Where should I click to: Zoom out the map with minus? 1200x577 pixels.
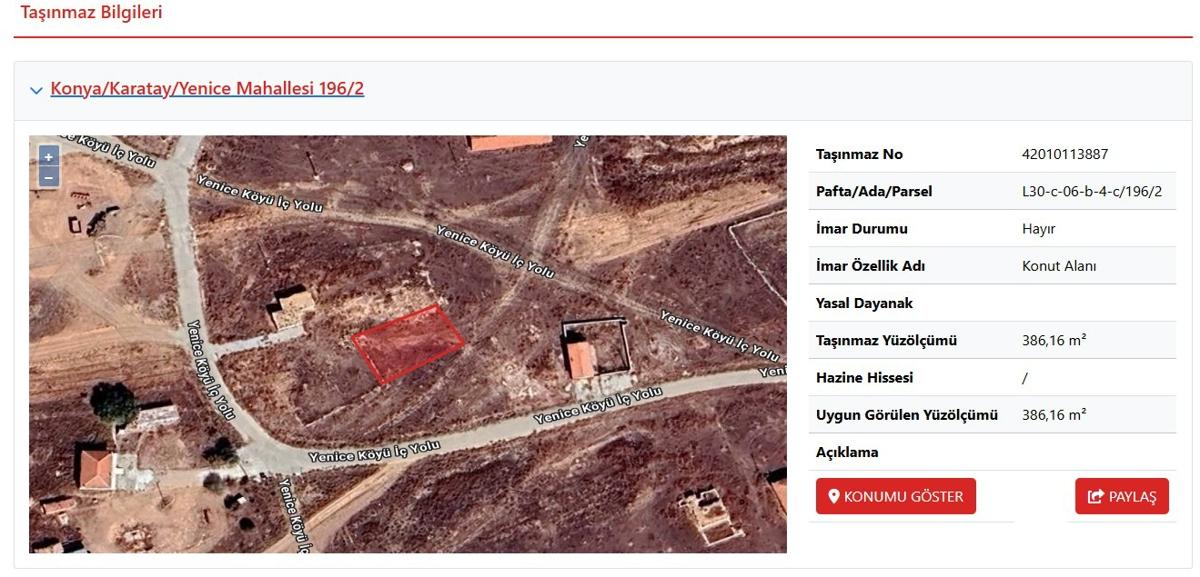[48, 177]
